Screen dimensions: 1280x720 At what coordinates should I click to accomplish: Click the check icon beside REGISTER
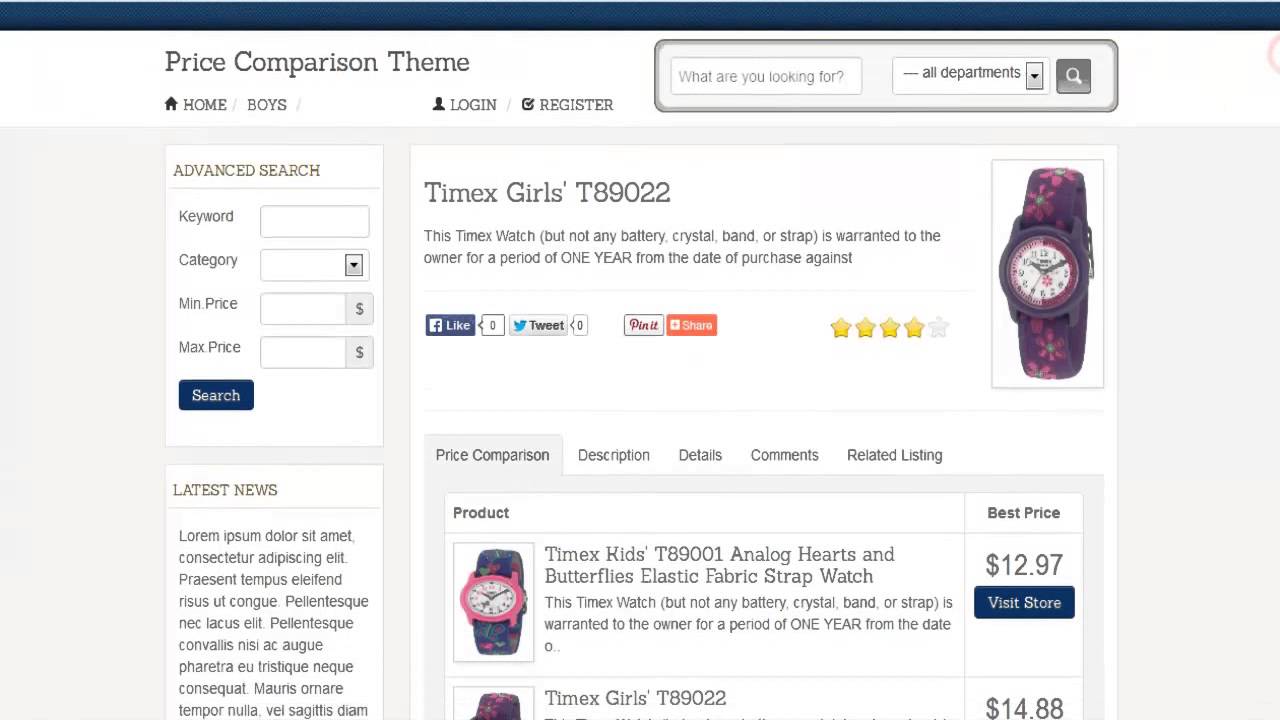point(528,104)
